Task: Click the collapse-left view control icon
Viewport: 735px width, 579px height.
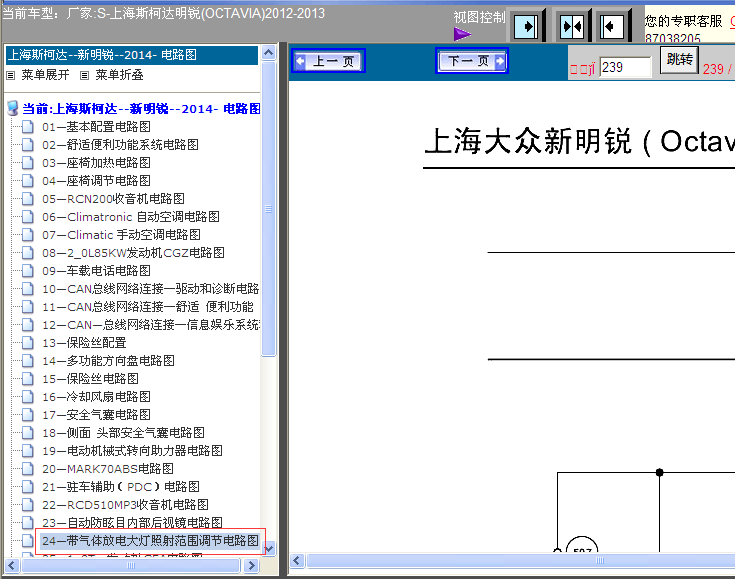Action: coord(612,27)
